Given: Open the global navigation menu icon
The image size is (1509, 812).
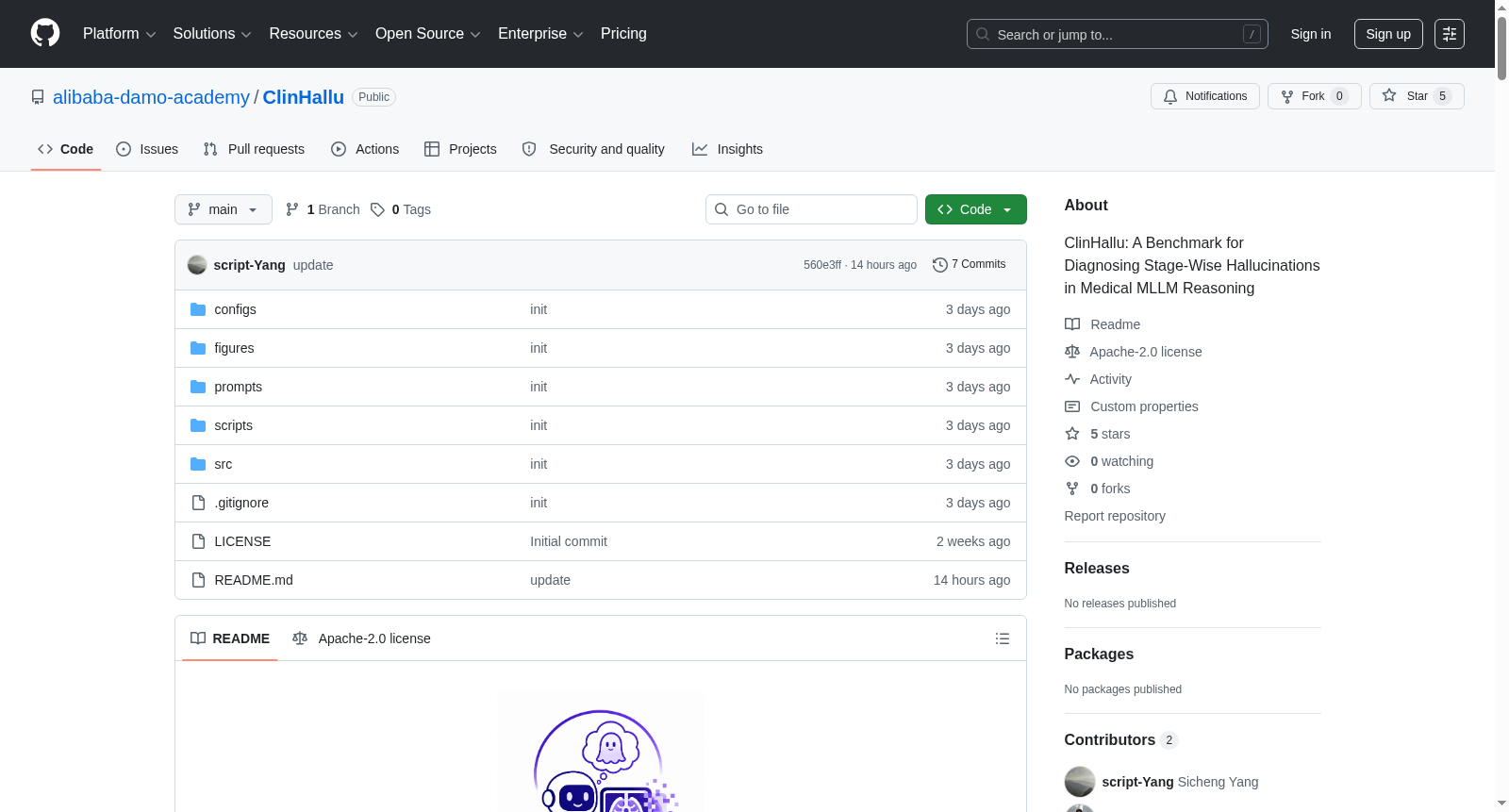Looking at the screenshot, I should point(1450,34).
